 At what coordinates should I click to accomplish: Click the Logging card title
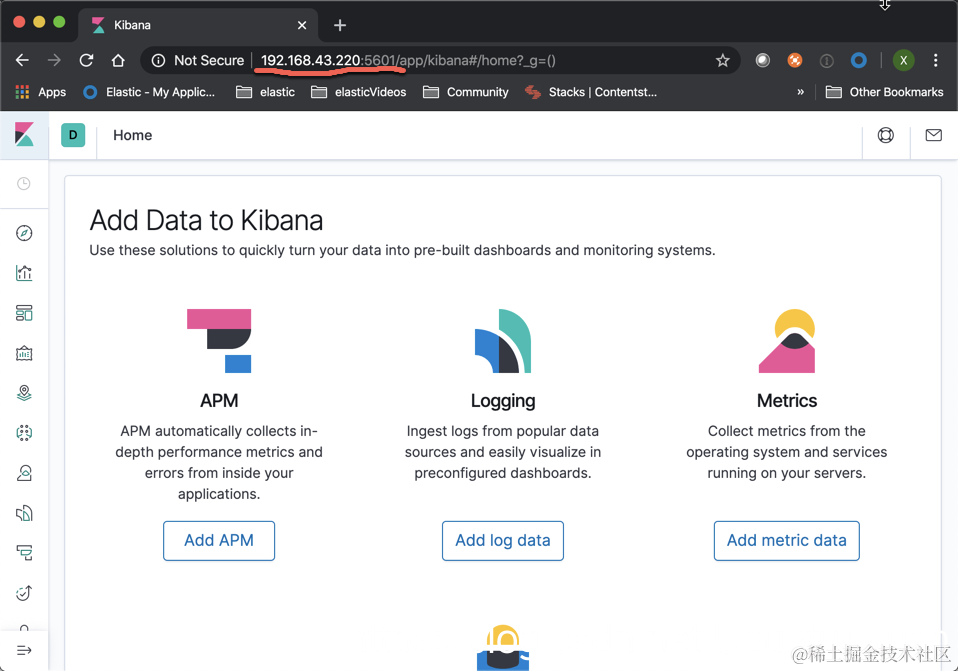(503, 401)
